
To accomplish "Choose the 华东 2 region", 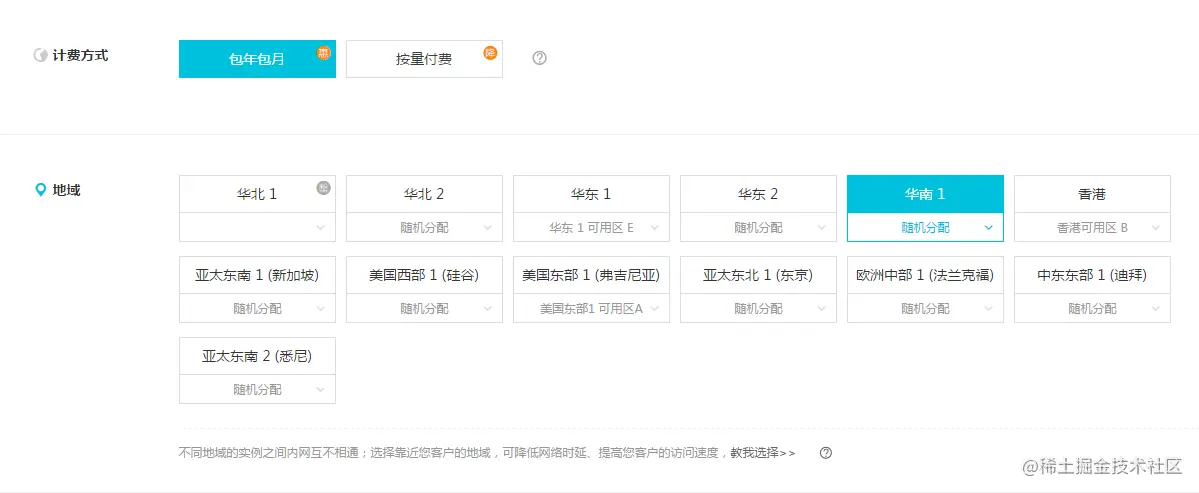I will coord(758,194).
